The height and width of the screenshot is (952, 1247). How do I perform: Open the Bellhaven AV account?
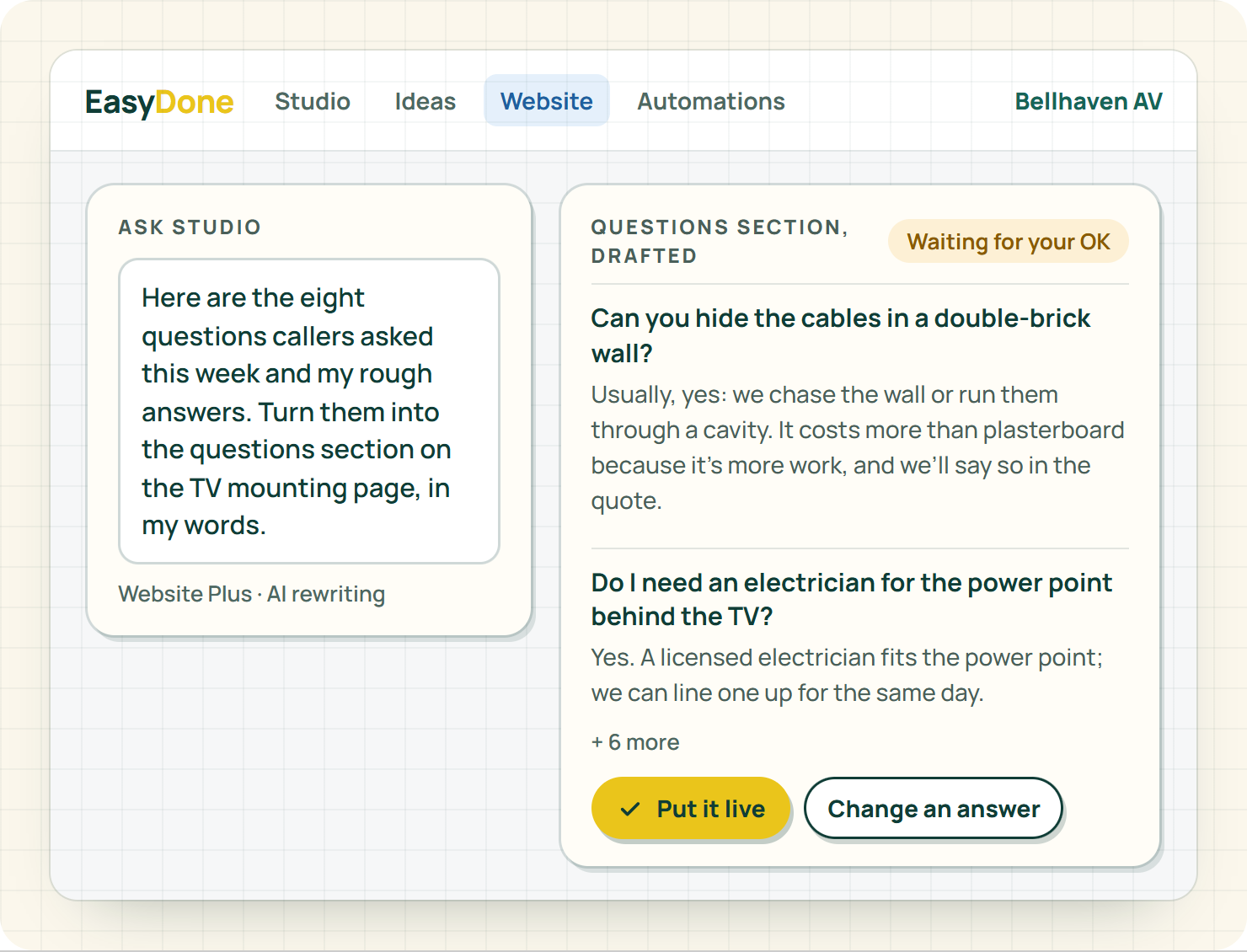(x=1089, y=101)
